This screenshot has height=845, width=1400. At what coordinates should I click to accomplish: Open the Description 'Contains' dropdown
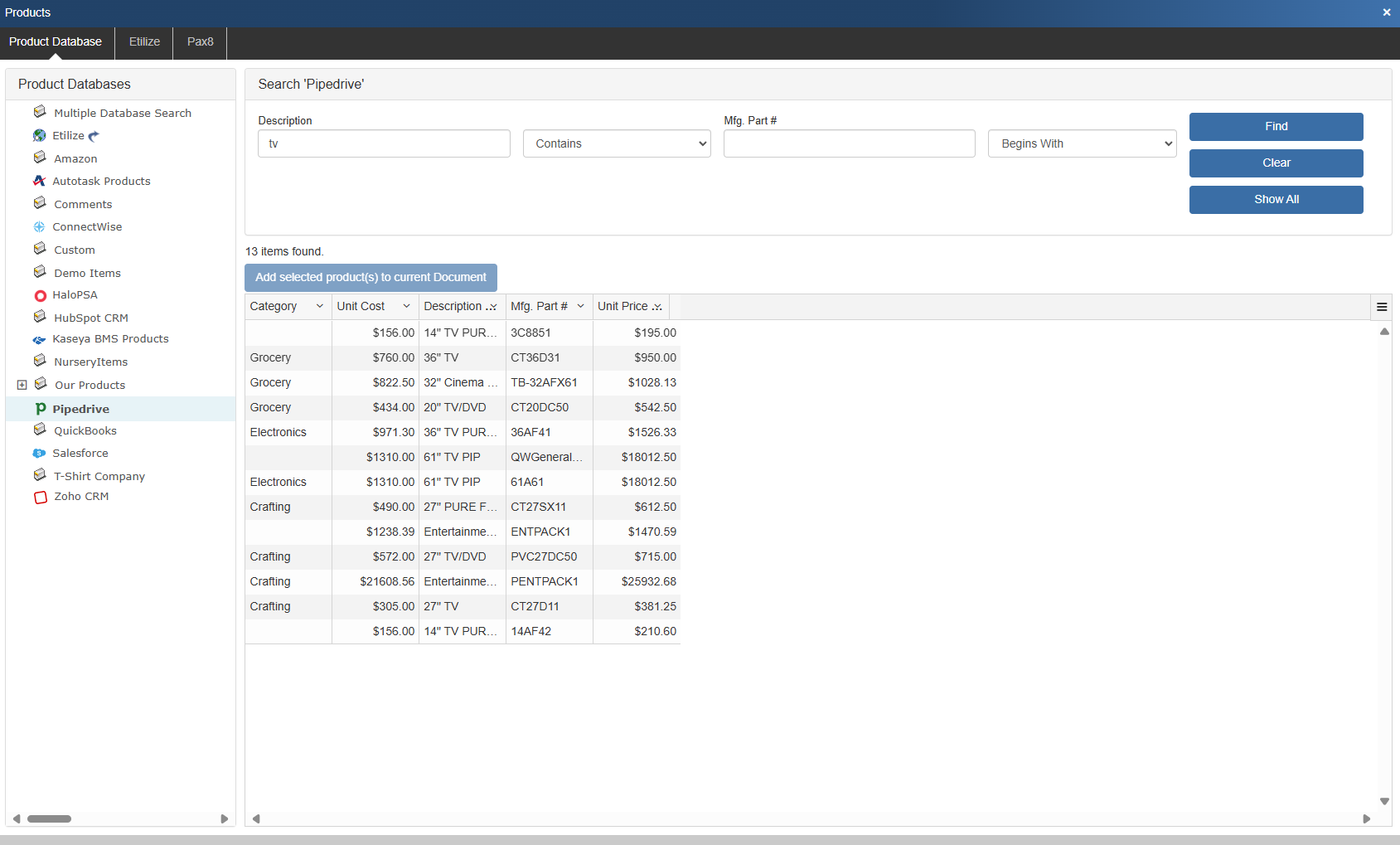(617, 143)
